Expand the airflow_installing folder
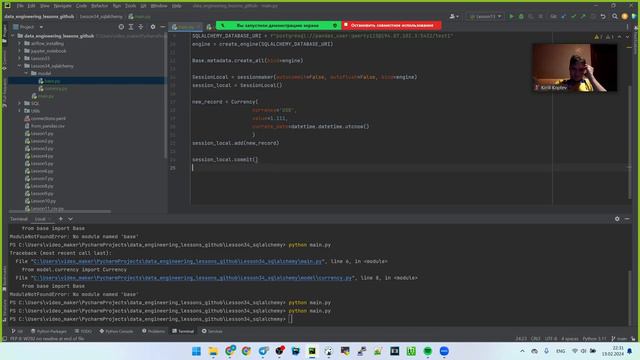This screenshot has height=360, width=640. coord(20,43)
